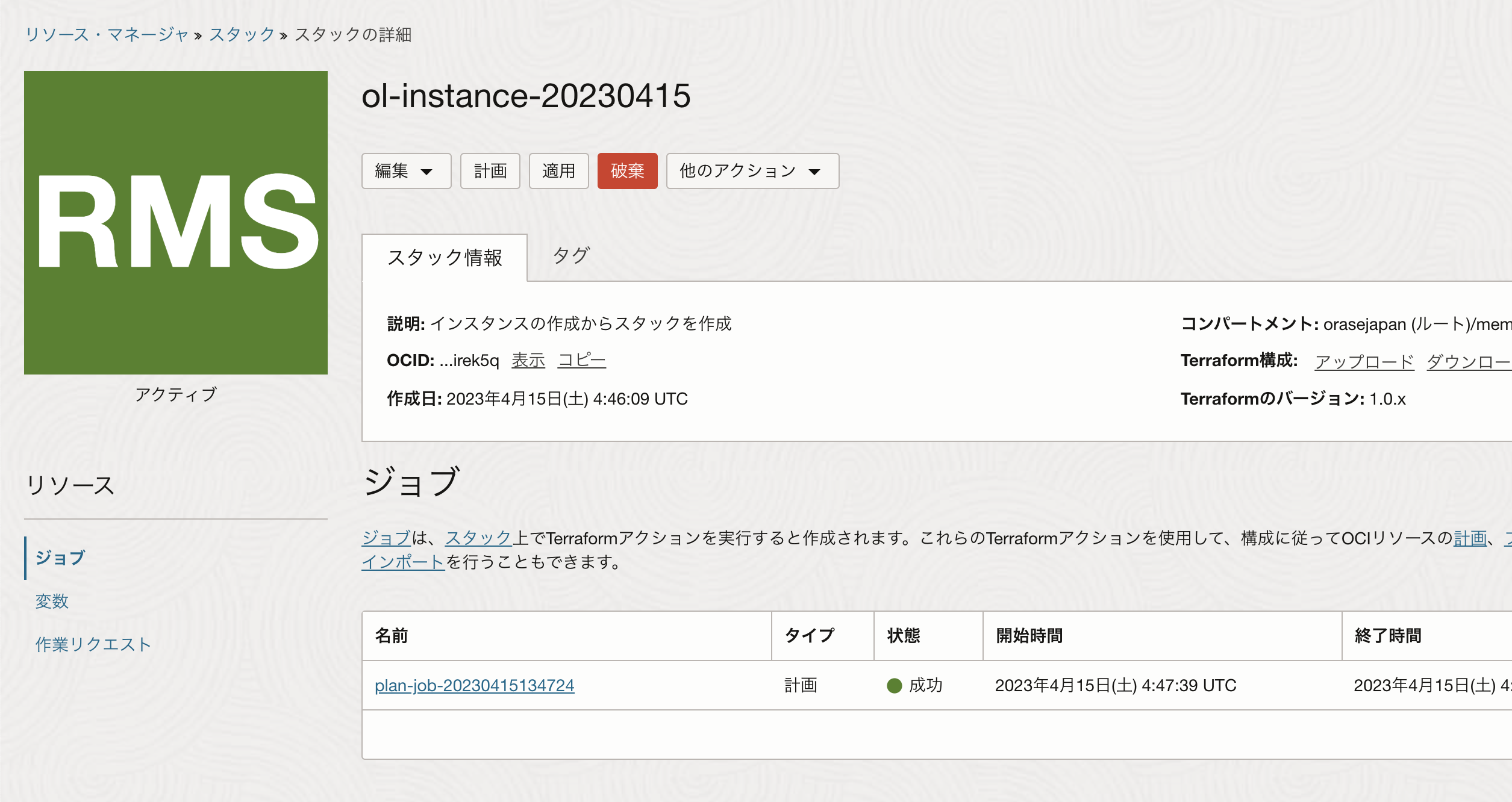Click the 計画 button

tap(490, 171)
